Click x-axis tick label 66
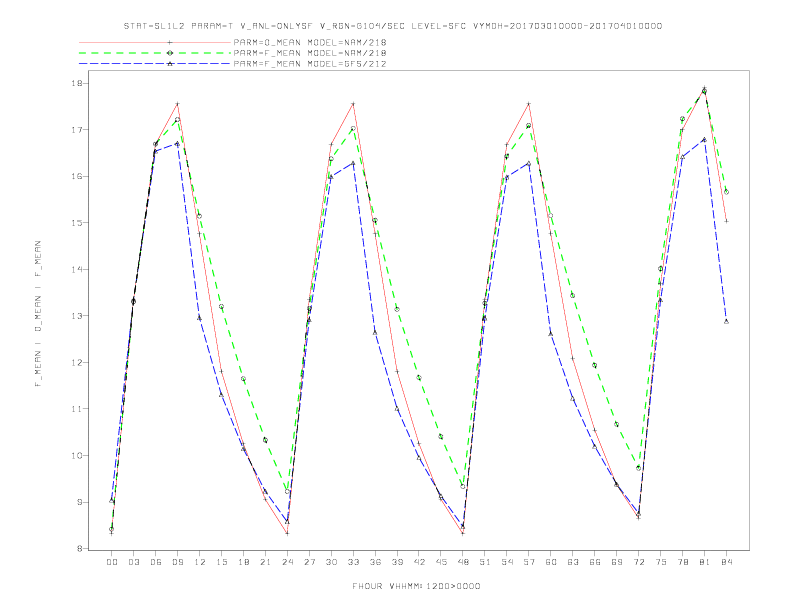The image size is (792, 612). (x=595, y=562)
